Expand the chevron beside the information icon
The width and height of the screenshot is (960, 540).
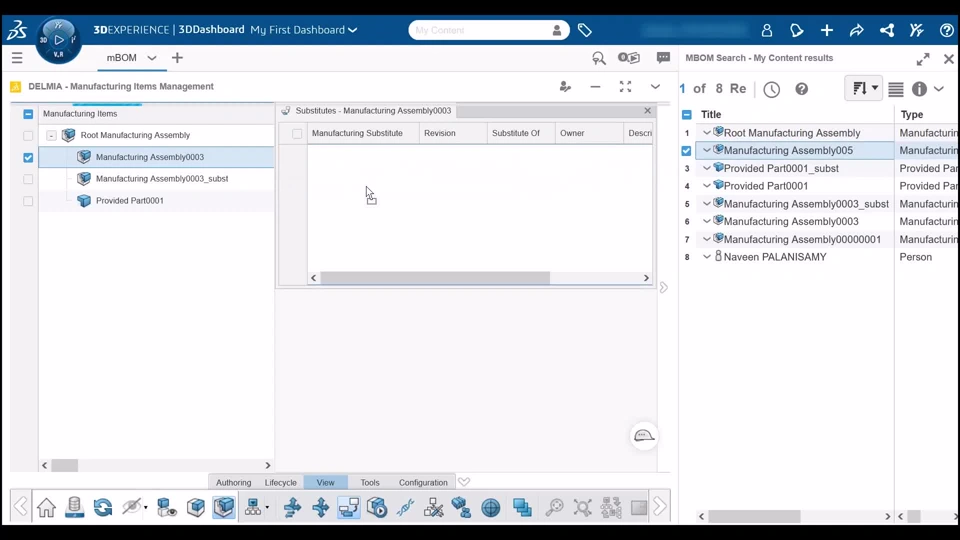point(939,89)
